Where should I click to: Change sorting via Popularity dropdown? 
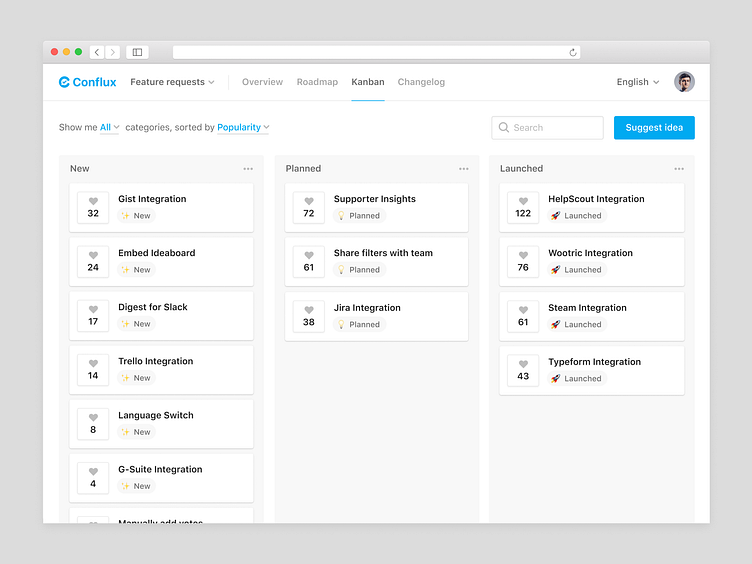click(243, 128)
